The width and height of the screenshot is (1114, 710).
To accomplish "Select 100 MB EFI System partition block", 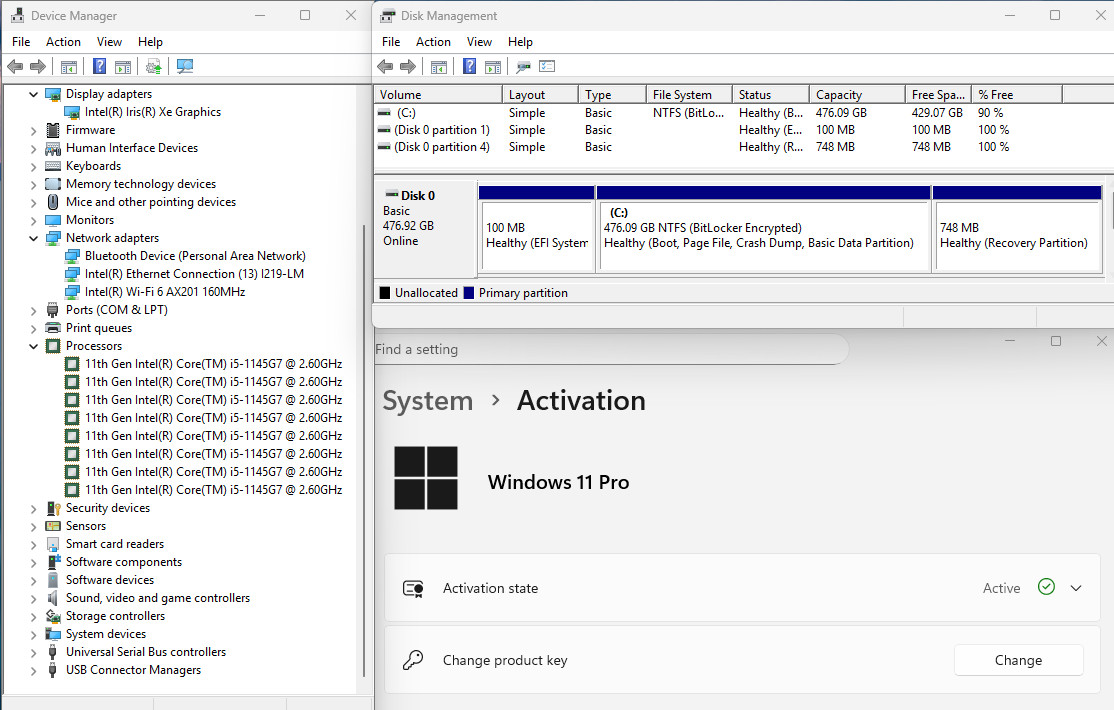I will pos(536,235).
